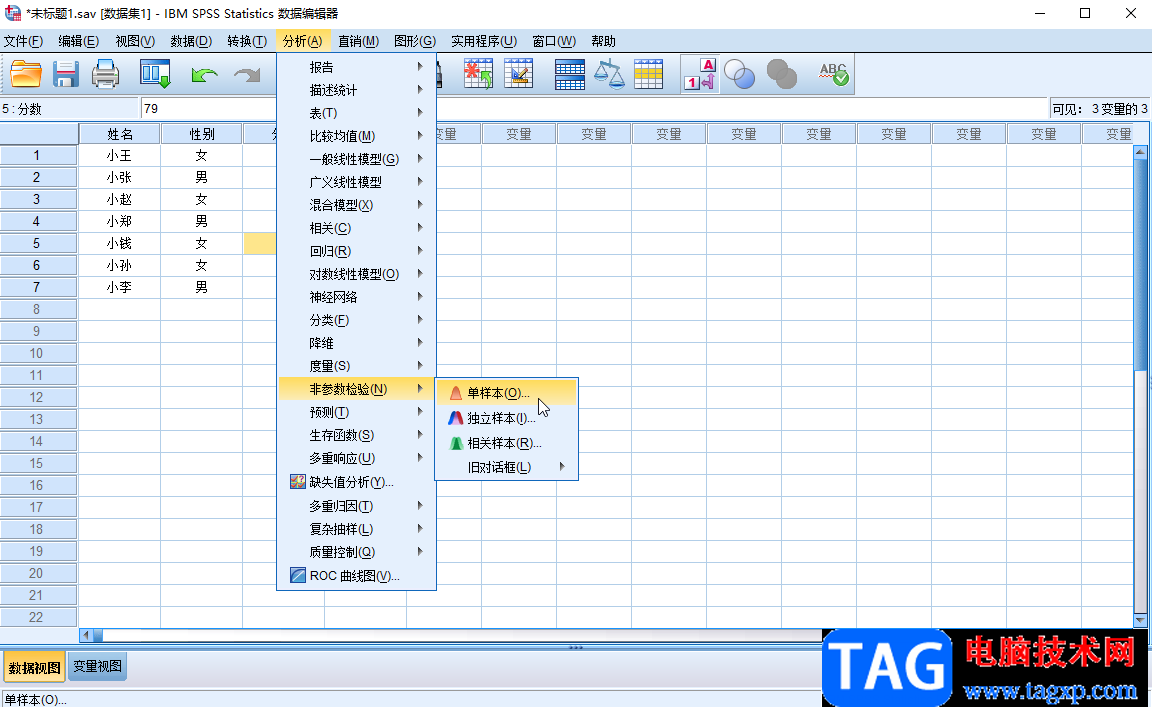Select 相关样本(R) related samples
Image resolution: width=1152 pixels, height=707 pixels.
click(507, 443)
